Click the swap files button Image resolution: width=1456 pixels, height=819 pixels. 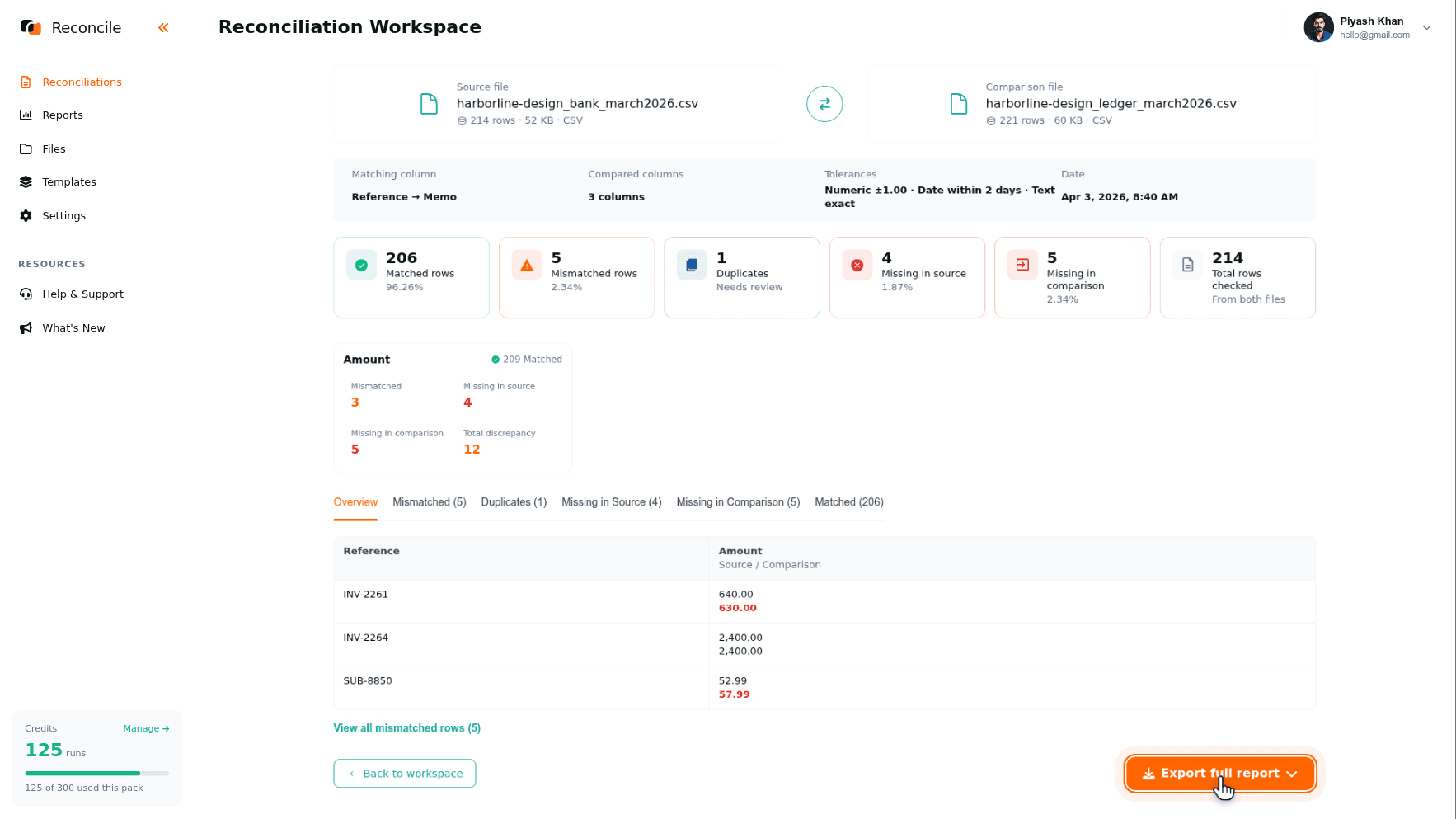[x=824, y=104]
